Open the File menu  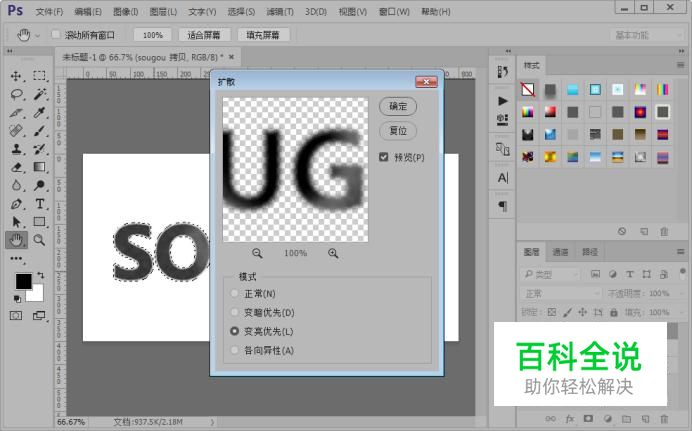[49, 12]
